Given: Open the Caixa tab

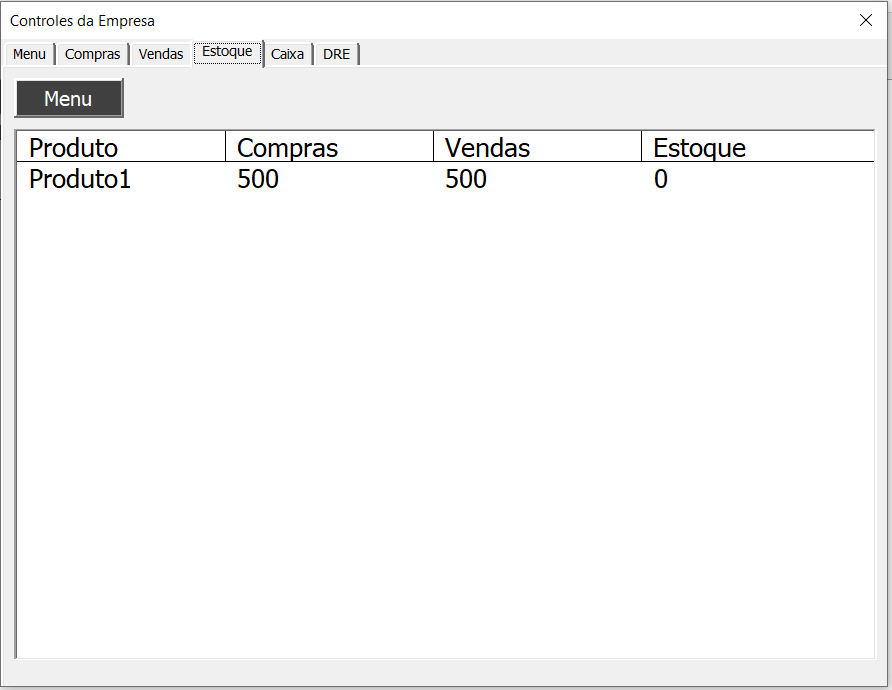Looking at the screenshot, I should coord(287,54).
